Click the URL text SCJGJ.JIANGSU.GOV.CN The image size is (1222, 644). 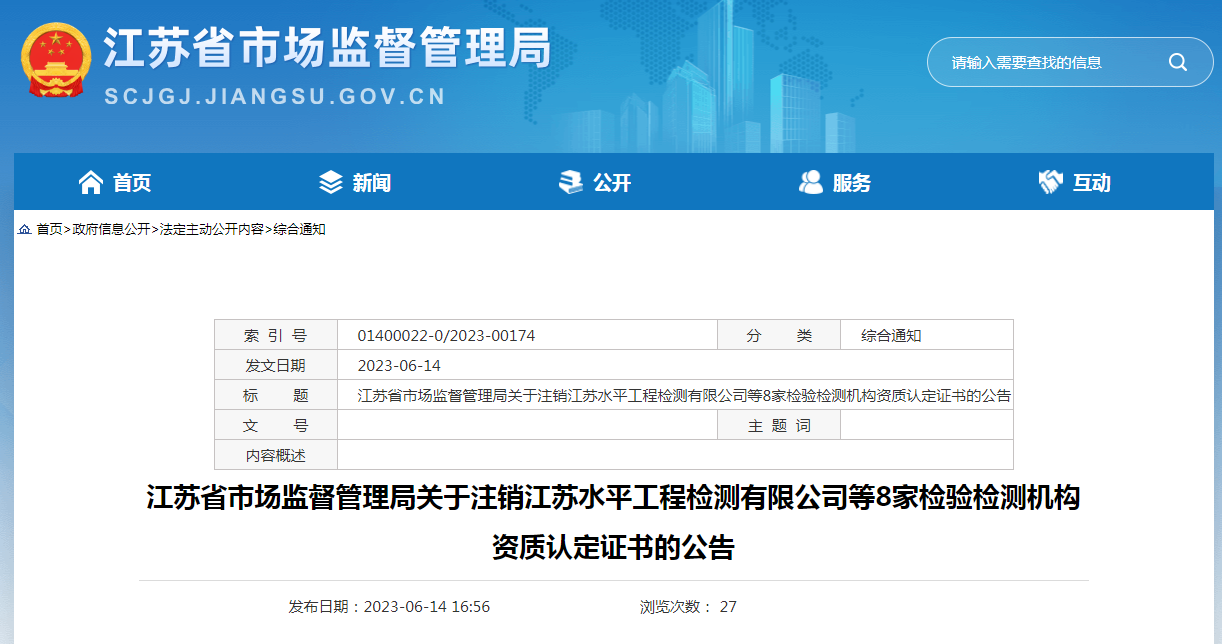point(275,97)
